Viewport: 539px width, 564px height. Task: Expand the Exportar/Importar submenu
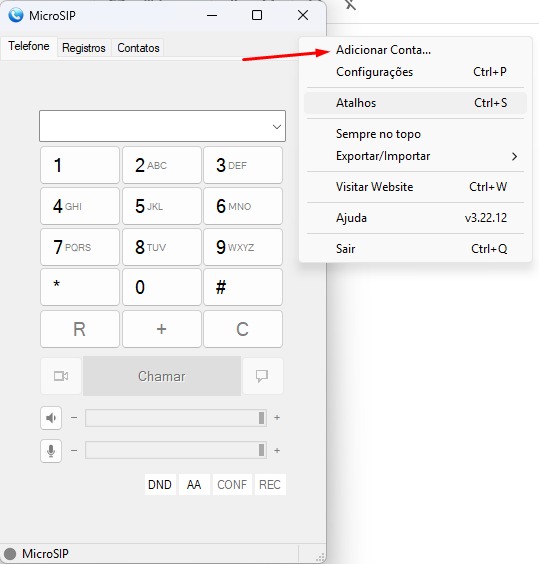pos(415,156)
